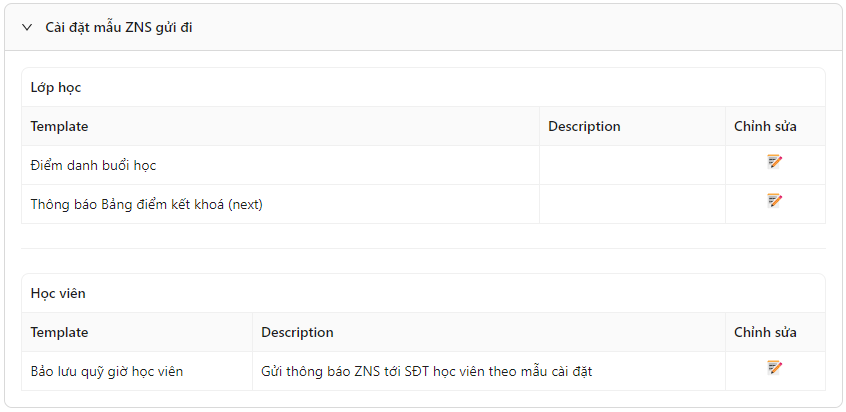The image size is (846, 412).
Task: Click Description column header in Lớp học table
Action: click(584, 126)
